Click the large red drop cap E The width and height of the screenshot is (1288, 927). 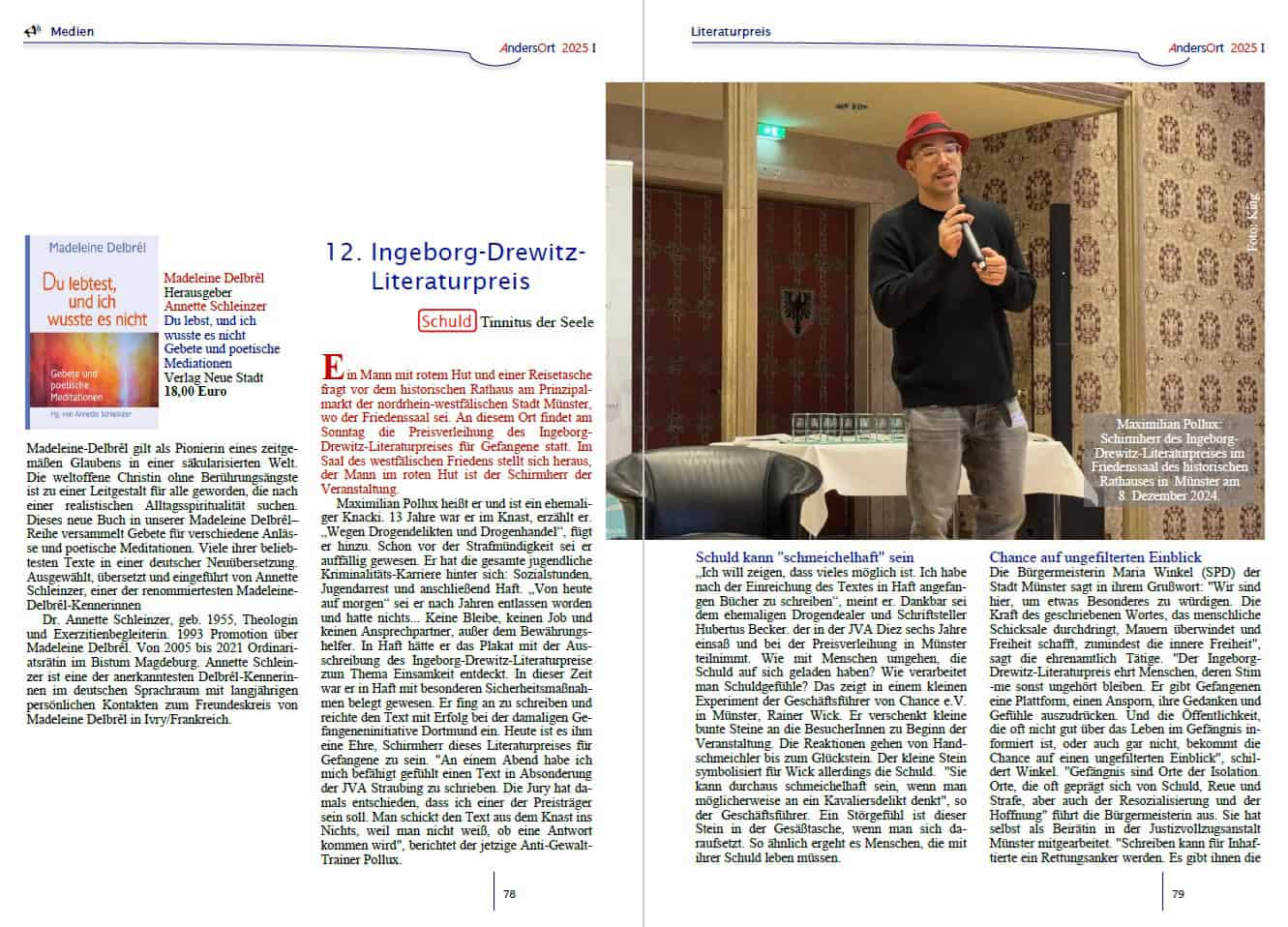click(332, 369)
